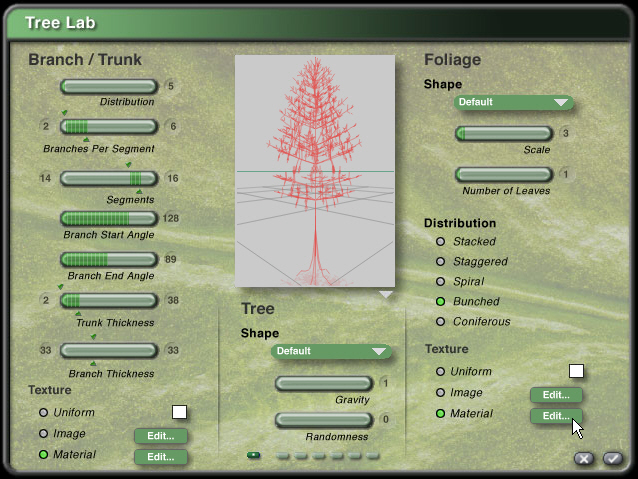Select the last empty memory dot
Screen dimensions: 638x479
pos(372,455)
